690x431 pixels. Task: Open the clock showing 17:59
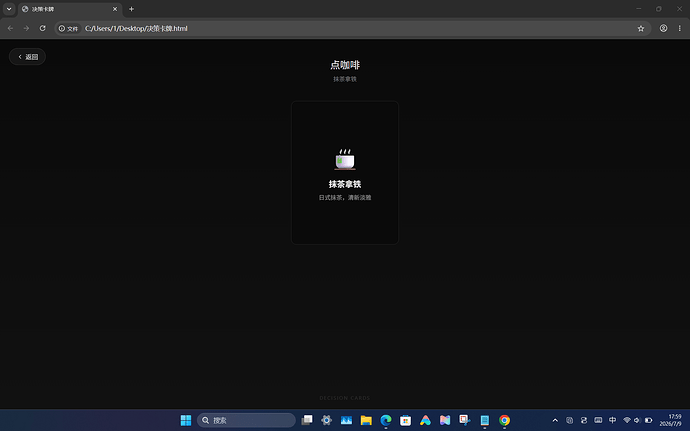(x=671, y=420)
